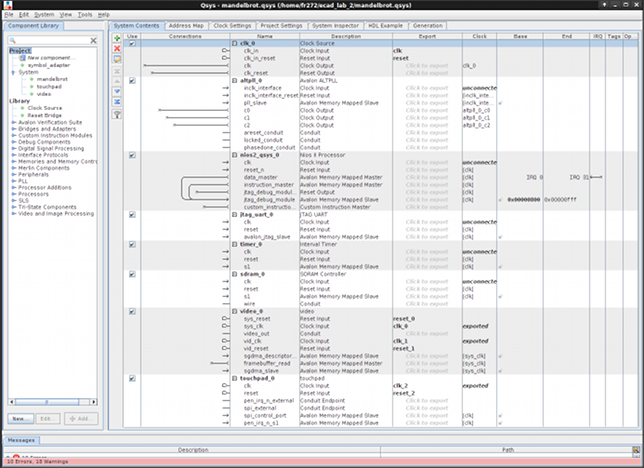Screen dimensions: 644x468
Task: Click the filter funnel icon in left toolbar
Action: [116, 114]
